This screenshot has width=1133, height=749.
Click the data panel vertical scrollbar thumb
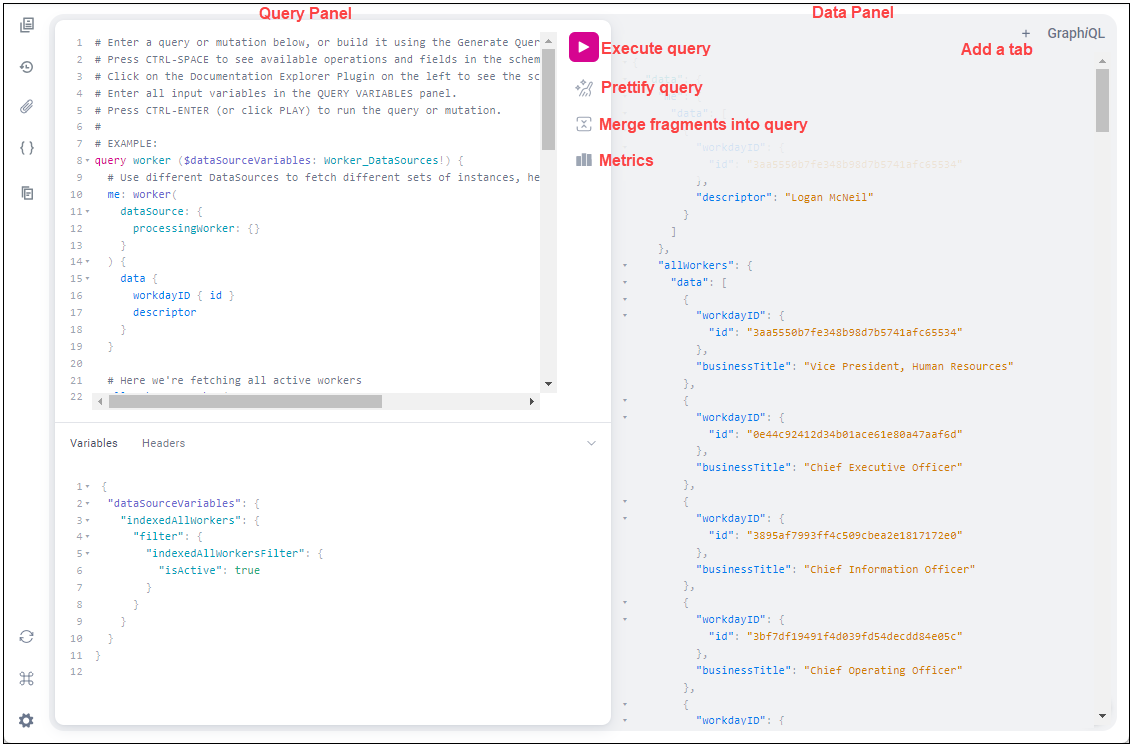1102,100
